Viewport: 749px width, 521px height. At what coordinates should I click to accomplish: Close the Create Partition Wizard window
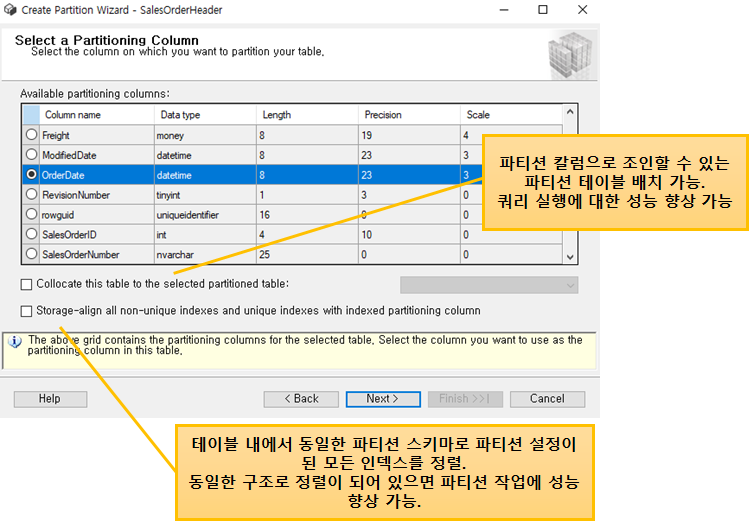pos(582,10)
